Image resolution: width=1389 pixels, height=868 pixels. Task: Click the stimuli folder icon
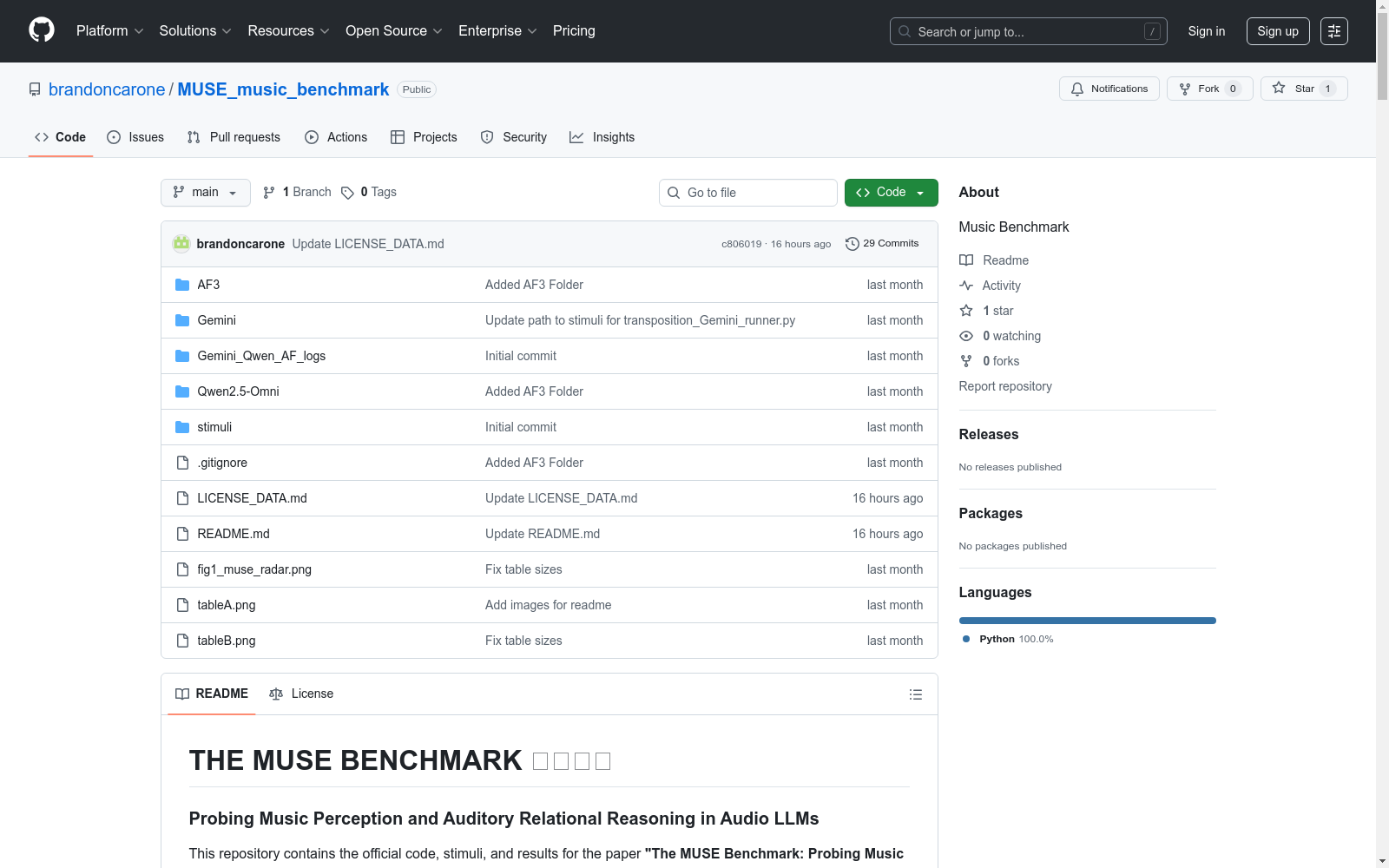pos(182,427)
